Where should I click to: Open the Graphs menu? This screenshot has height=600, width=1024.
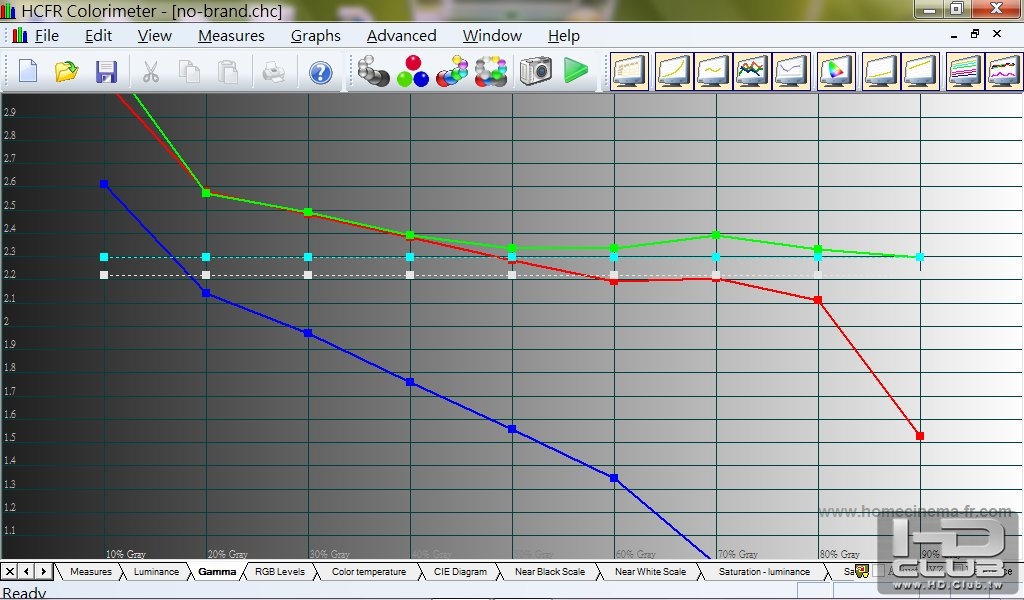(x=315, y=36)
